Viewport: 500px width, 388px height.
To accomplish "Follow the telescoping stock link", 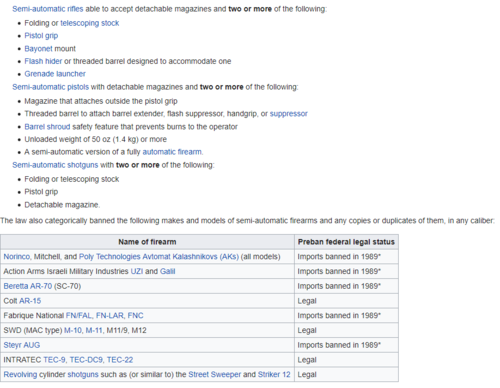I will pos(89,23).
